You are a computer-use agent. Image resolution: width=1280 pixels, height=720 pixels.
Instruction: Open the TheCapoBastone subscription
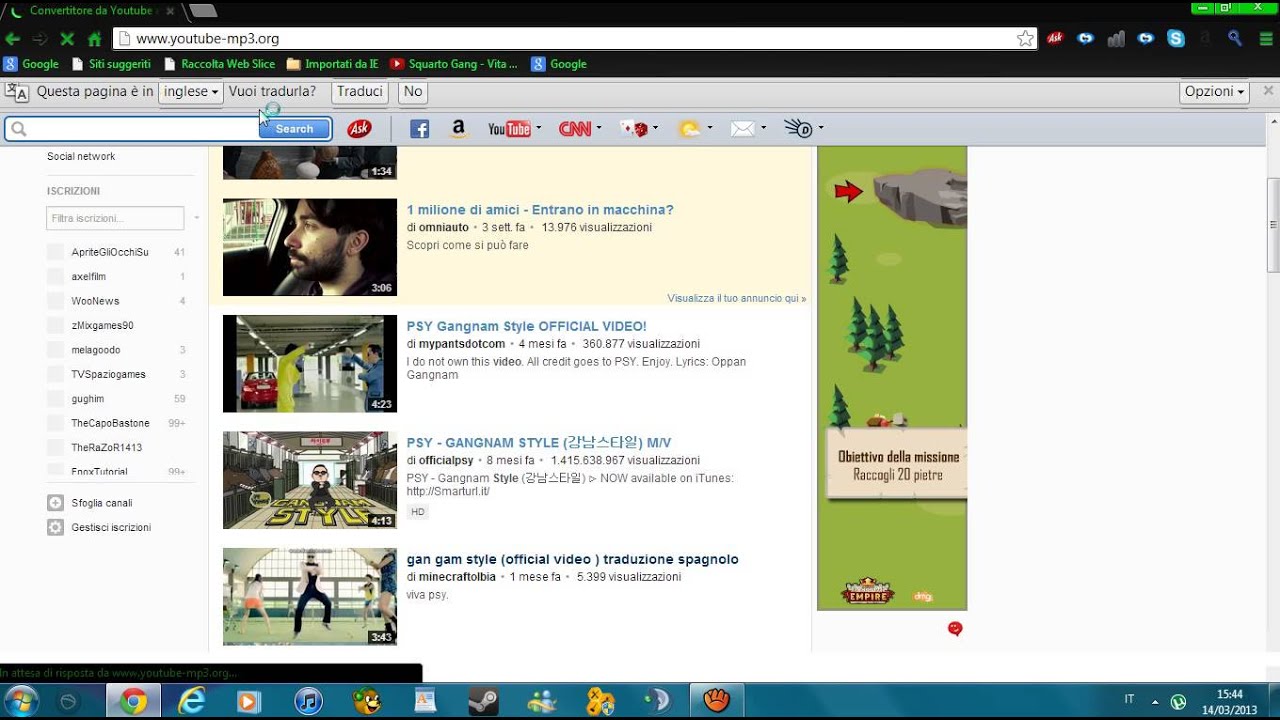point(110,423)
